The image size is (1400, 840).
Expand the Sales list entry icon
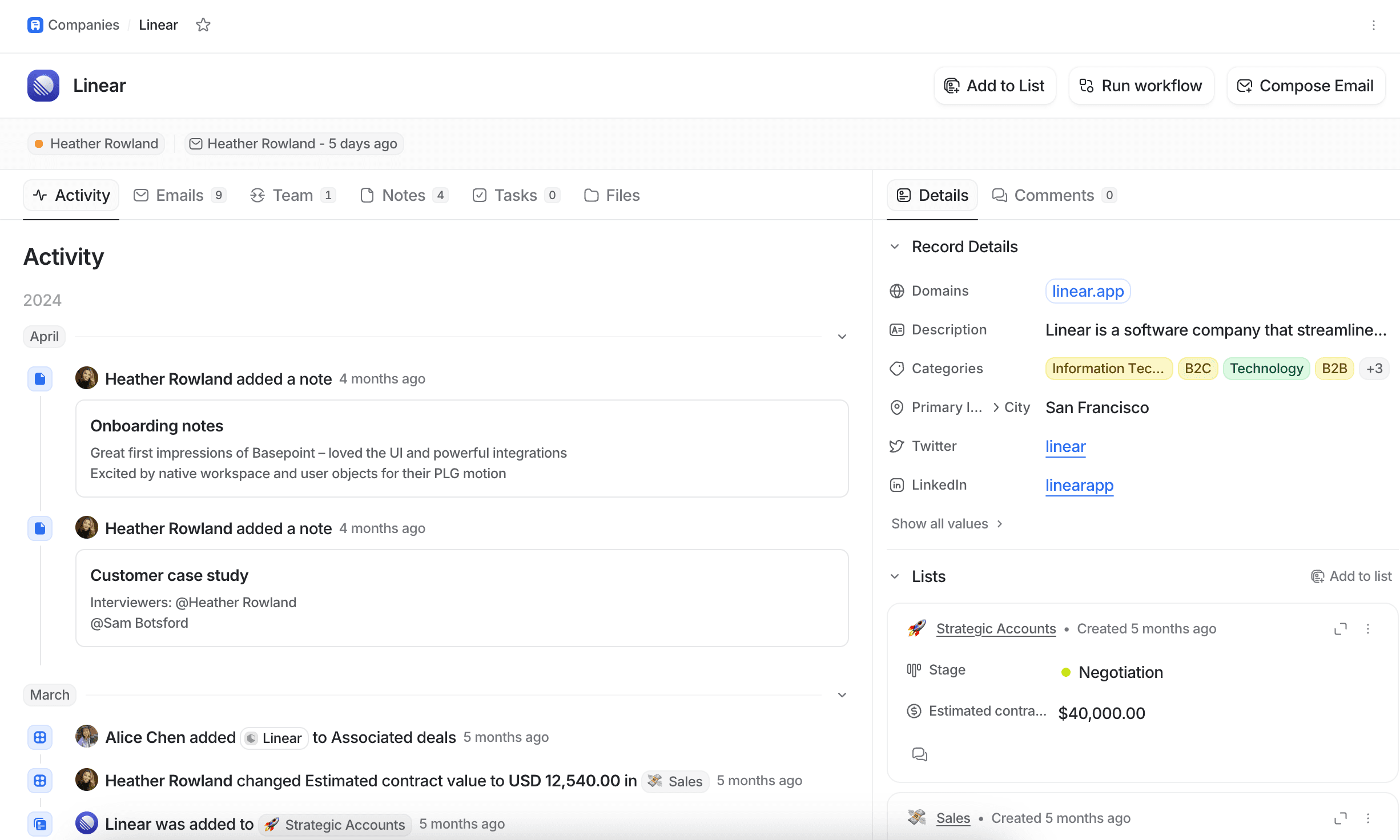coord(1341,818)
